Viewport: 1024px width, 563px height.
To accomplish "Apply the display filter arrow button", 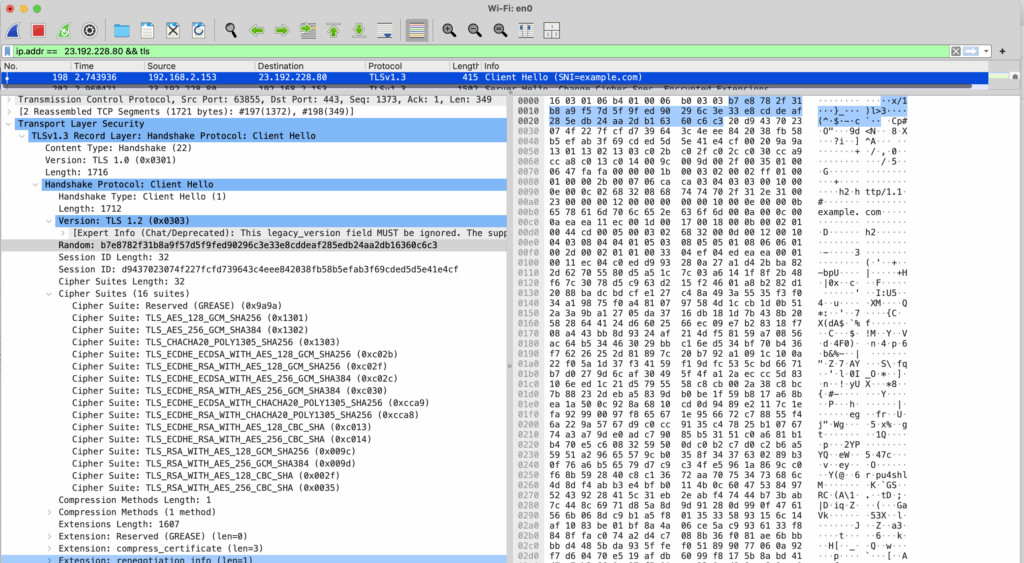I will [x=971, y=51].
